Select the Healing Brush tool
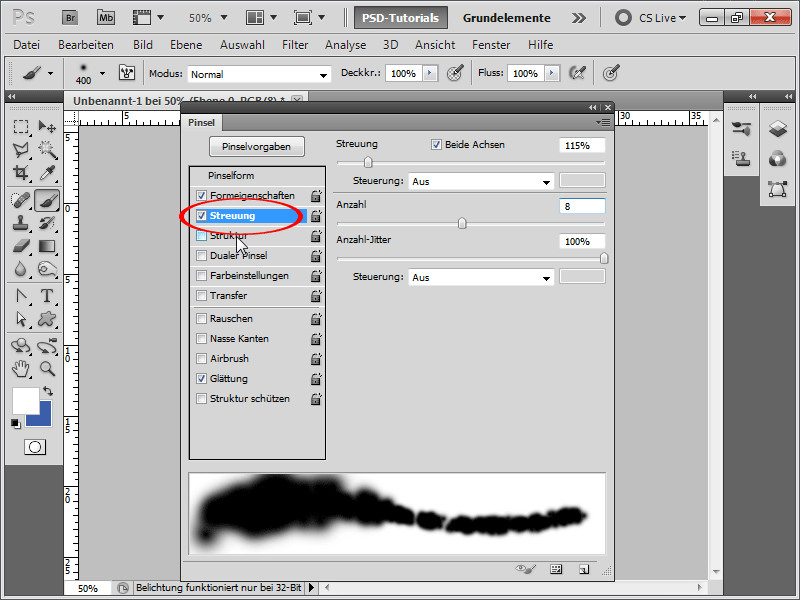The height and width of the screenshot is (600, 800). [21, 200]
